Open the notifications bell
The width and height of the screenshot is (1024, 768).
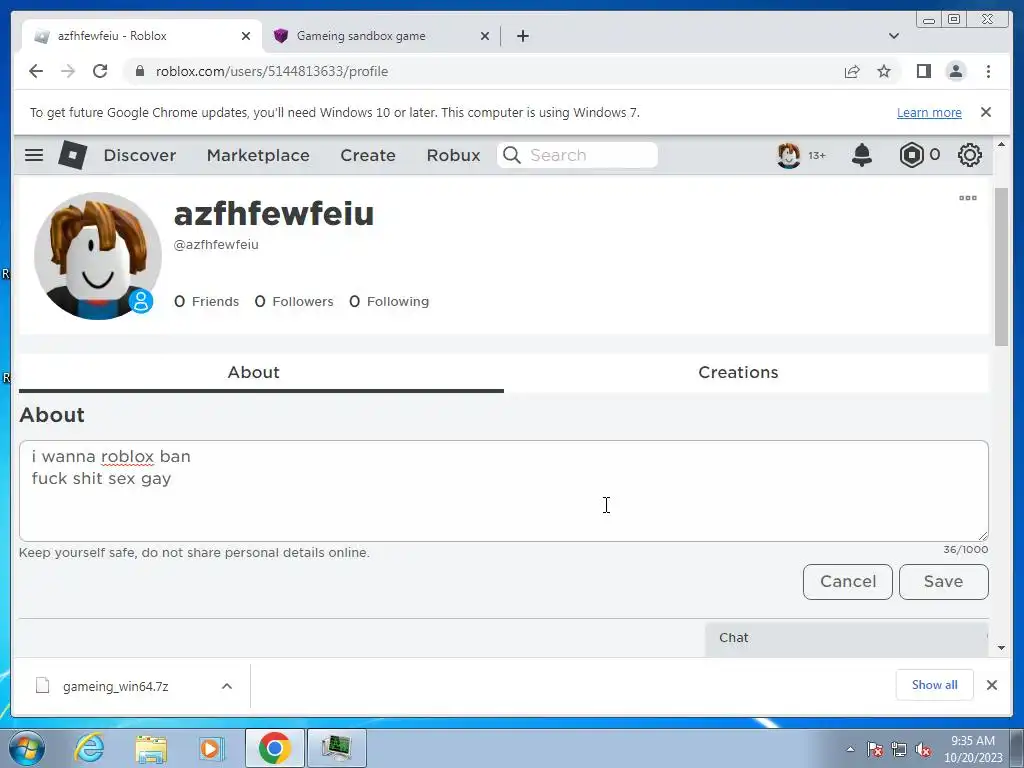(861, 155)
